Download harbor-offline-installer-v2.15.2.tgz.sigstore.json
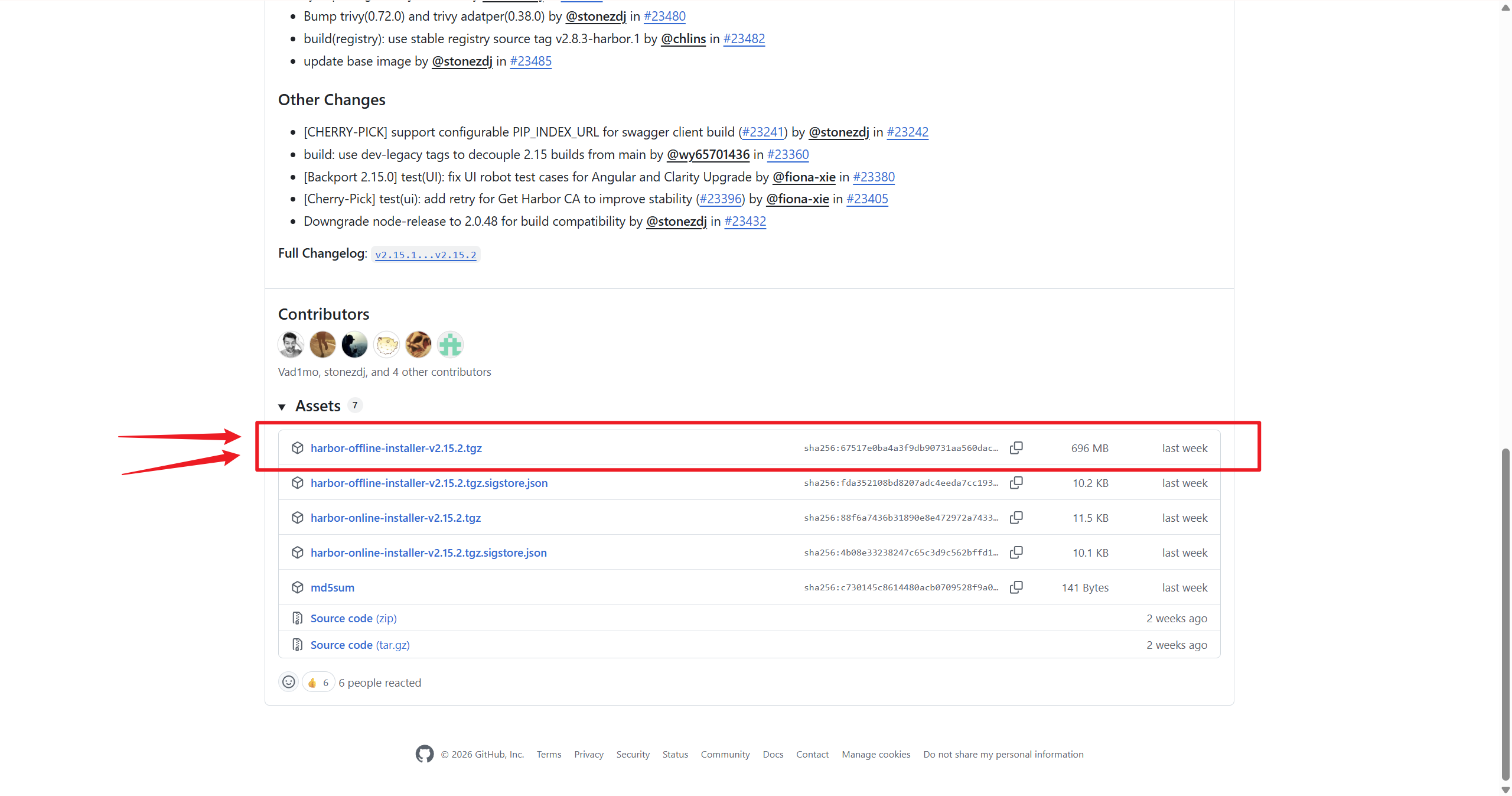This screenshot has width=1512, height=796. coord(429,483)
